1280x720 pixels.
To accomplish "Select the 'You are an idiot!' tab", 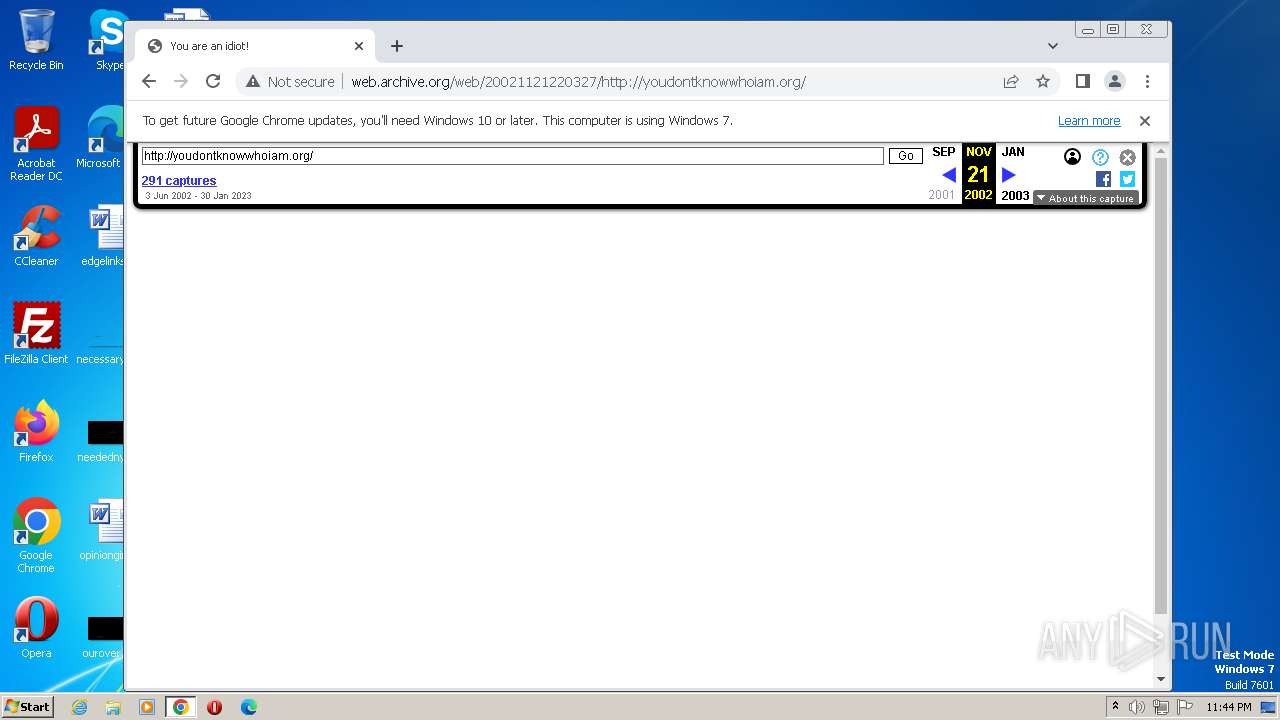I will (x=255, y=46).
